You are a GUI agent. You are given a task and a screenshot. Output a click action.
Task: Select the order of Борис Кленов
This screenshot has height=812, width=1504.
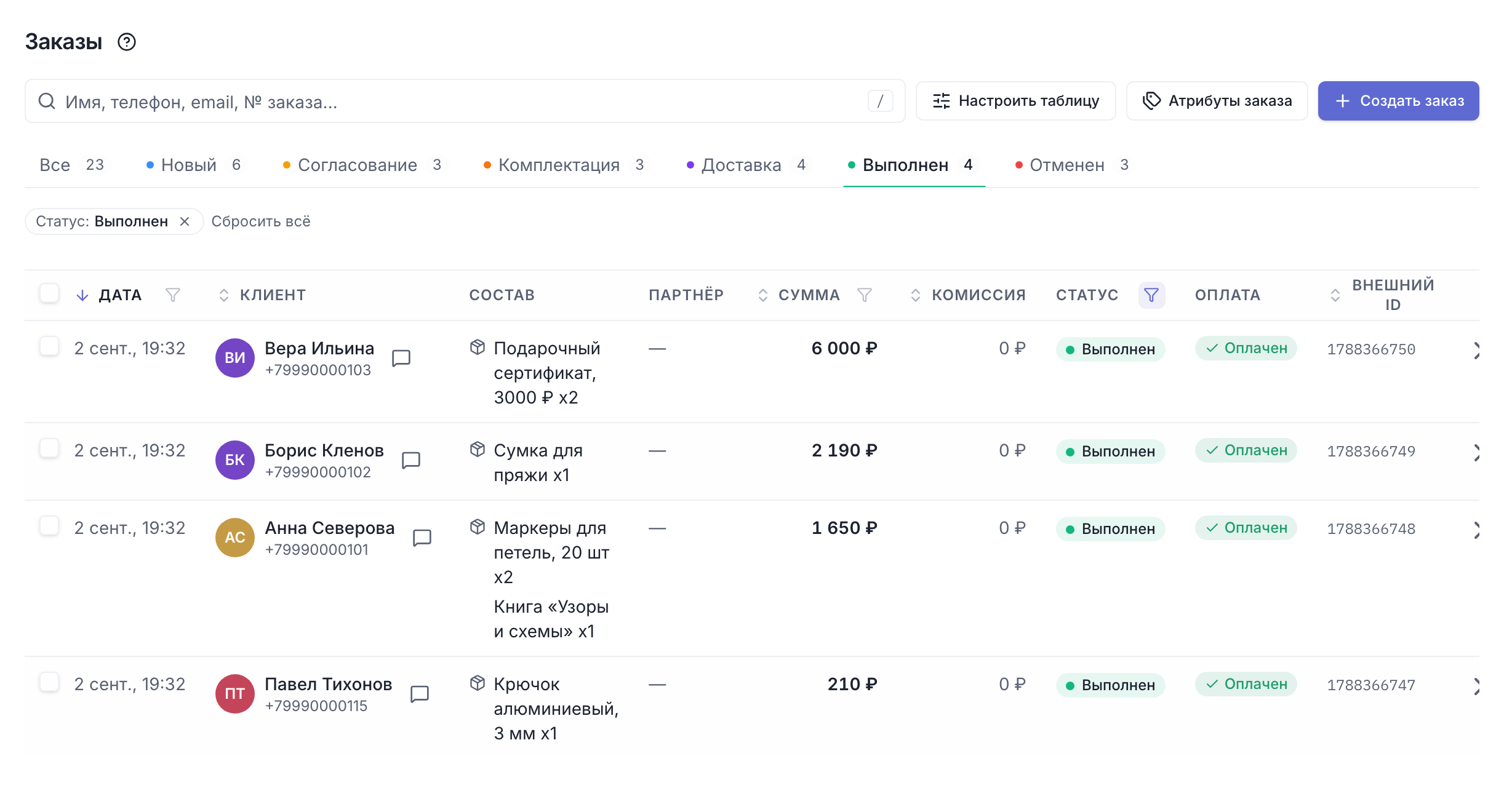click(49, 448)
